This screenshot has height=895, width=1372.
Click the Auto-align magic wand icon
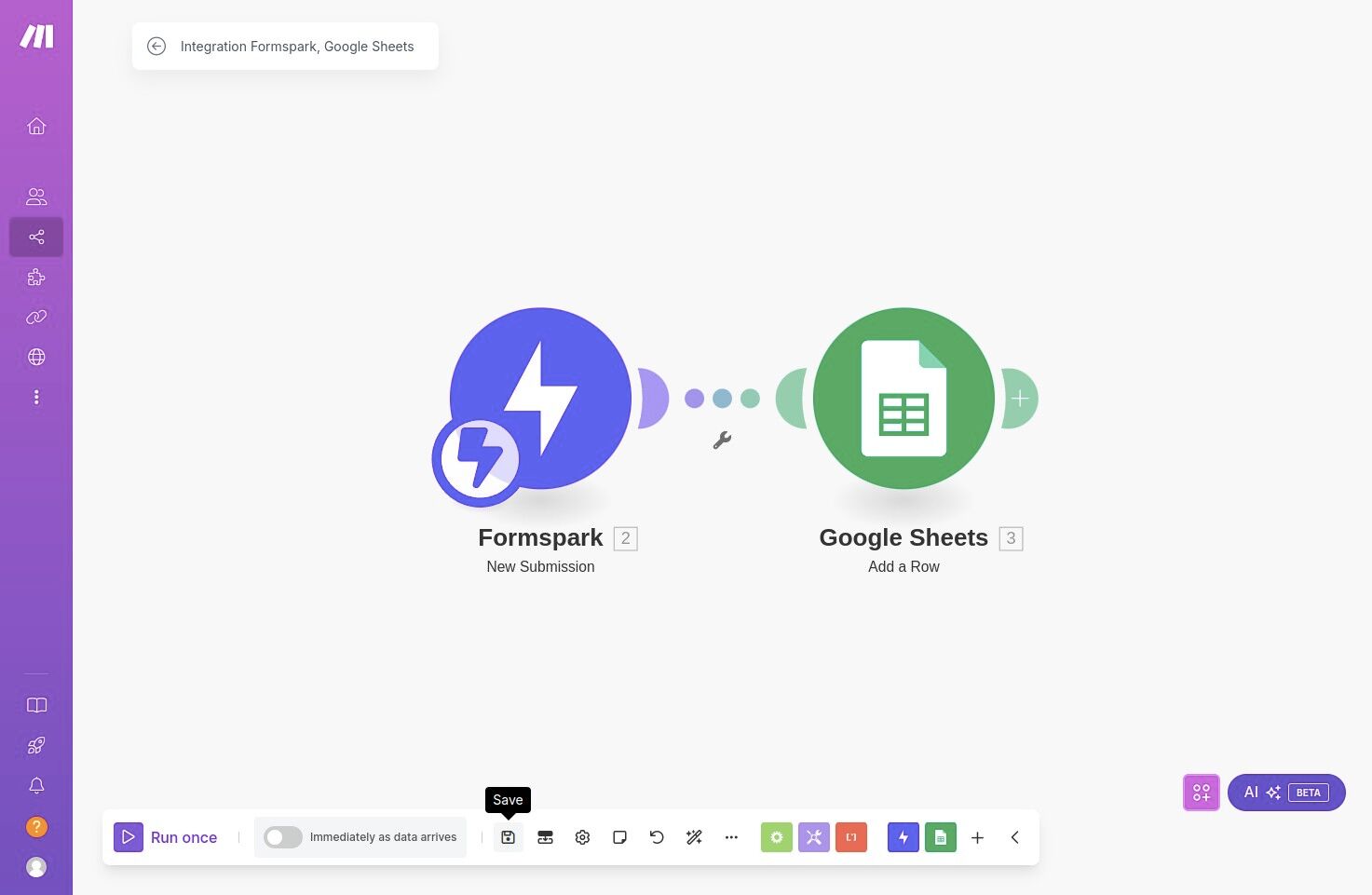click(694, 837)
